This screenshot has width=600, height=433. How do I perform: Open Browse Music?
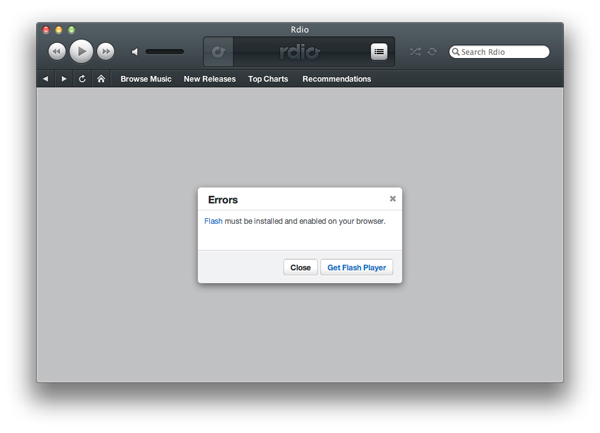pos(146,79)
